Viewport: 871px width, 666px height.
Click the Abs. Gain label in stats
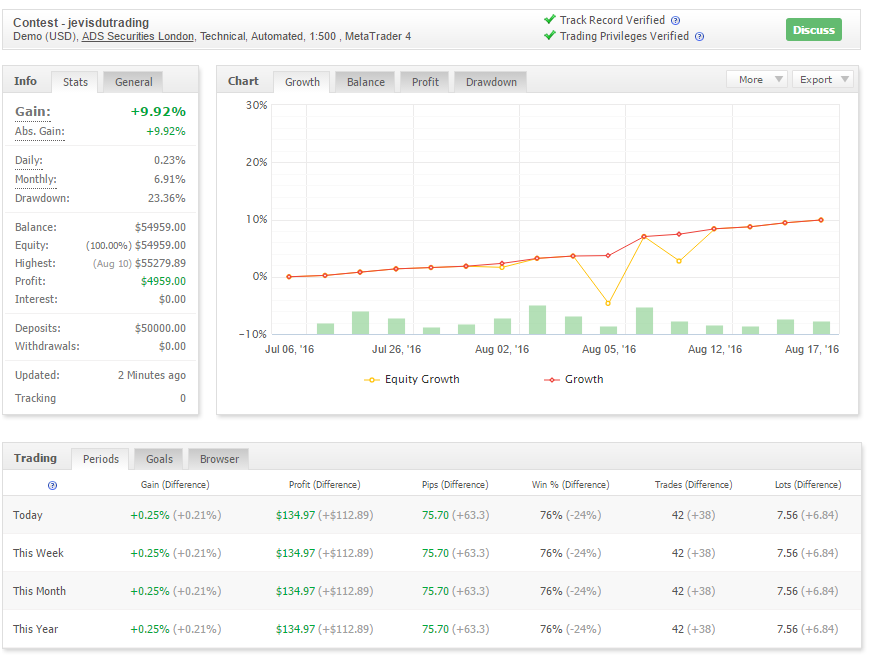(39, 132)
